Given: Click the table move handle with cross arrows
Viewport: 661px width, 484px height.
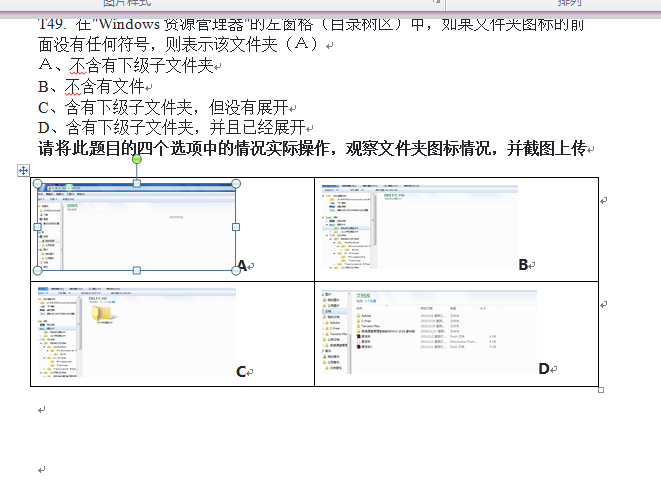Looking at the screenshot, I should [24, 171].
